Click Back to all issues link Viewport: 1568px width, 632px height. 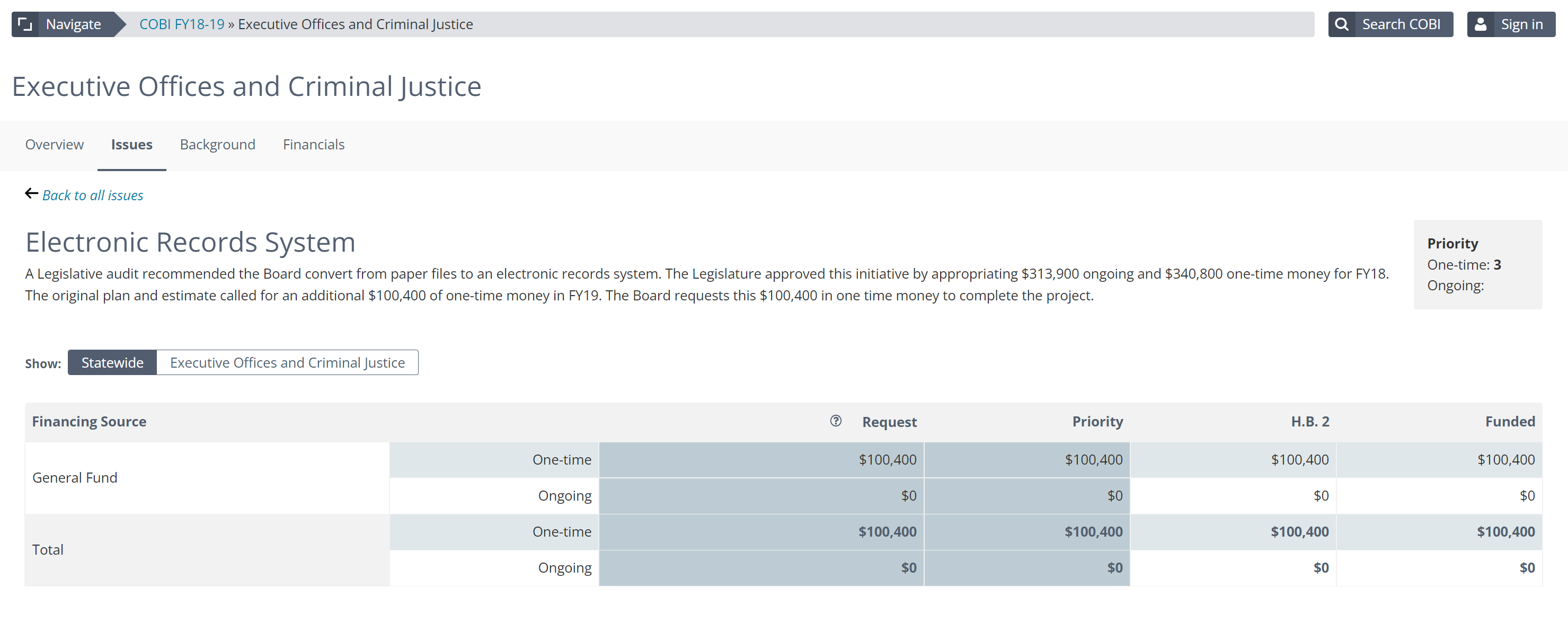pyautogui.click(x=93, y=195)
